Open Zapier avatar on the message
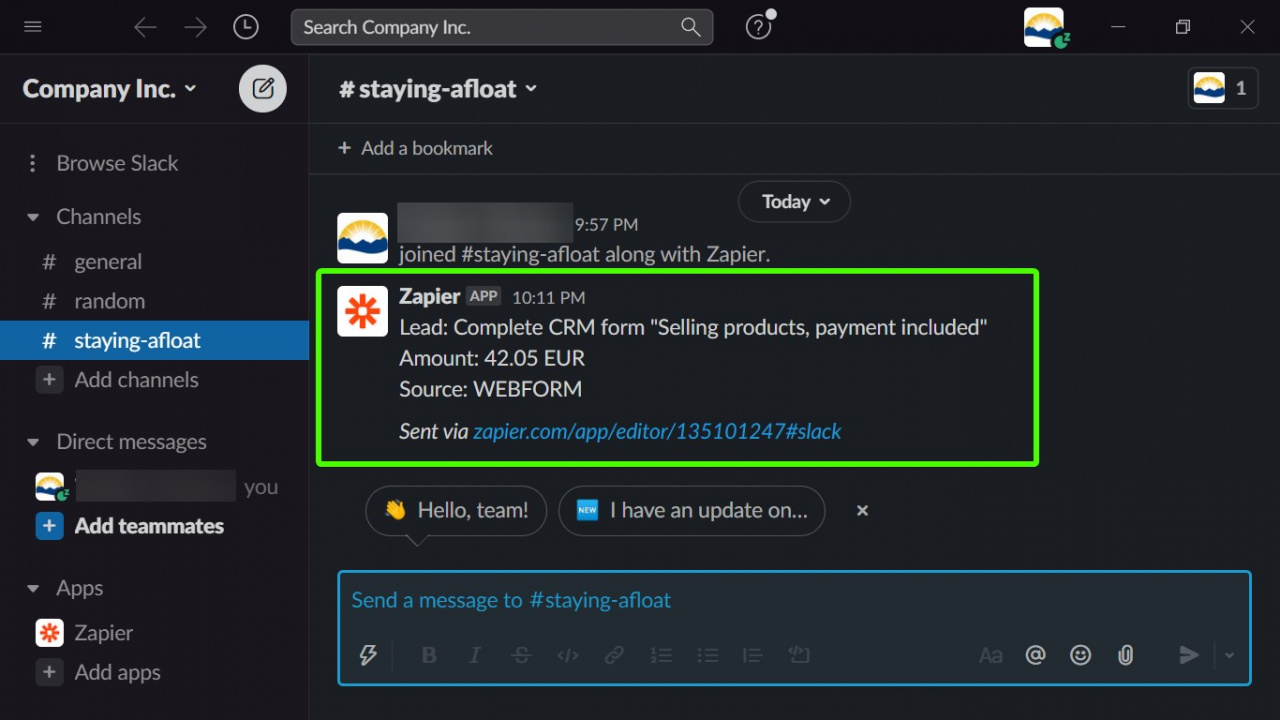Screen dimensions: 1280x720 [x=362, y=311]
